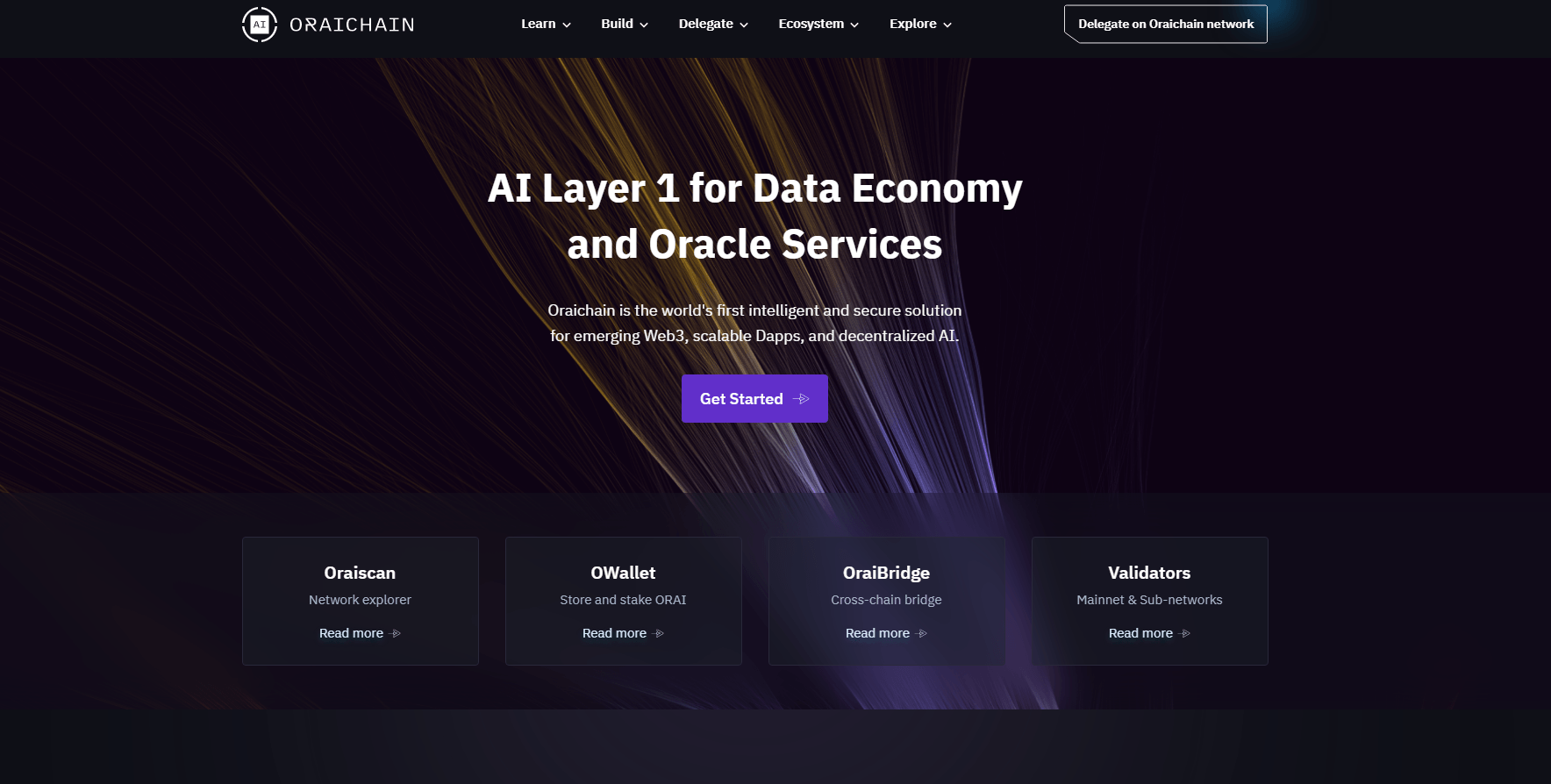Click the arrow icon in Get Started
The width and height of the screenshot is (1551, 784).
801,399
